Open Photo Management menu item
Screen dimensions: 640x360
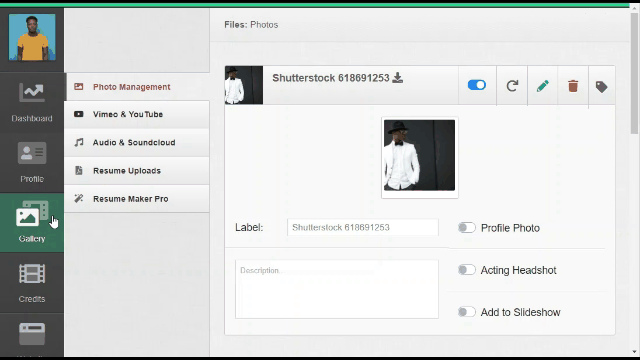pyautogui.click(x=137, y=87)
